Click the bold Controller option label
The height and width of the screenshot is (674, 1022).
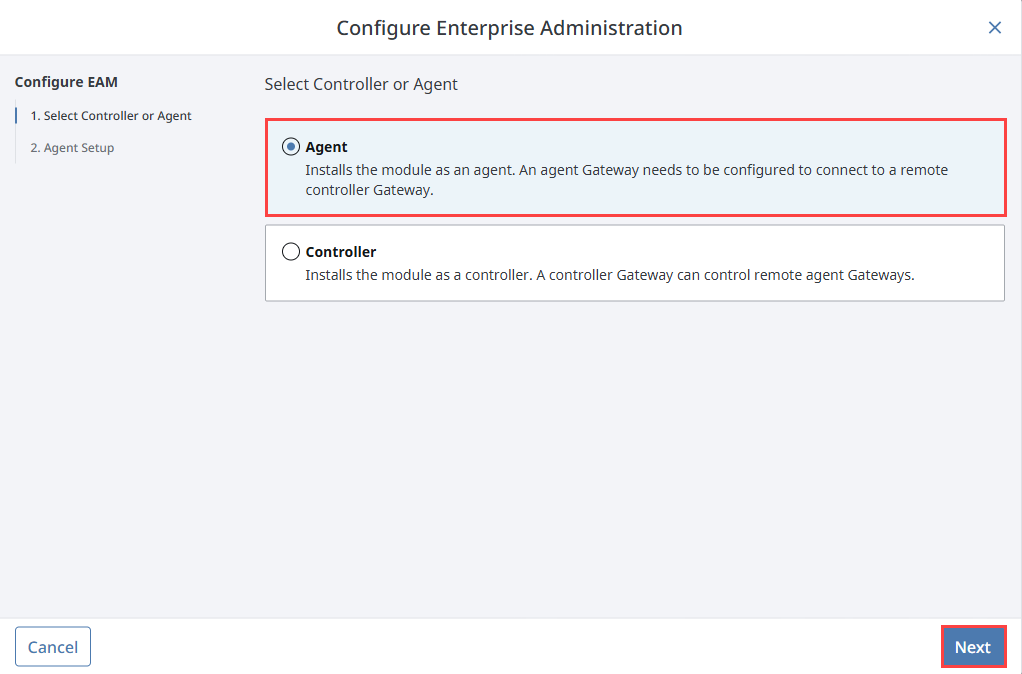340,252
